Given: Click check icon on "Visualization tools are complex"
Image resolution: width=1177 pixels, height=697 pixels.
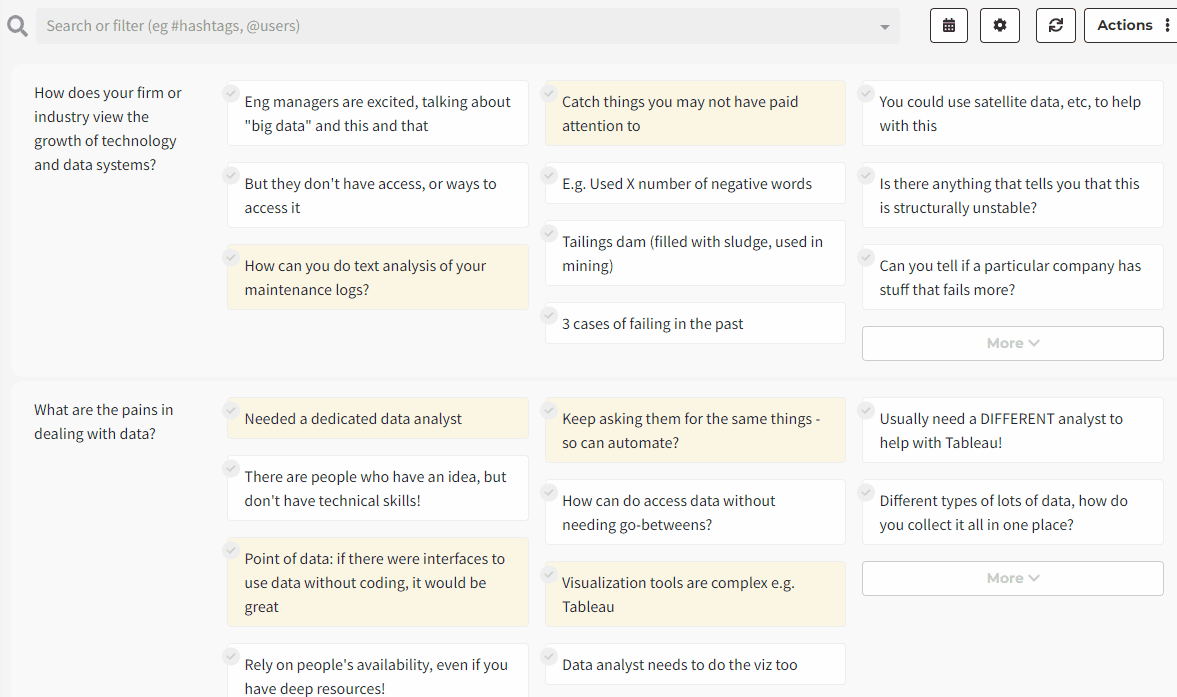Looking at the screenshot, I should [x=548, y=574].
